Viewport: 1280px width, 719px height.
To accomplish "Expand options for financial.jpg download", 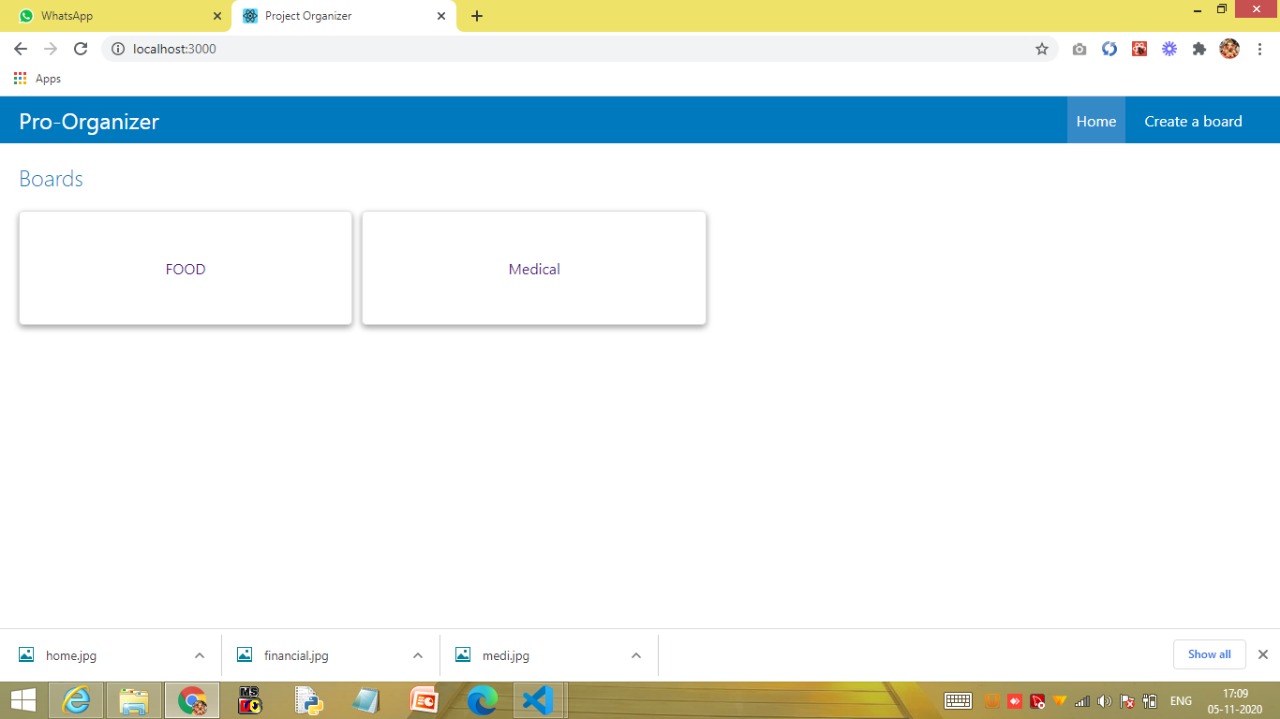I will 417,656.
